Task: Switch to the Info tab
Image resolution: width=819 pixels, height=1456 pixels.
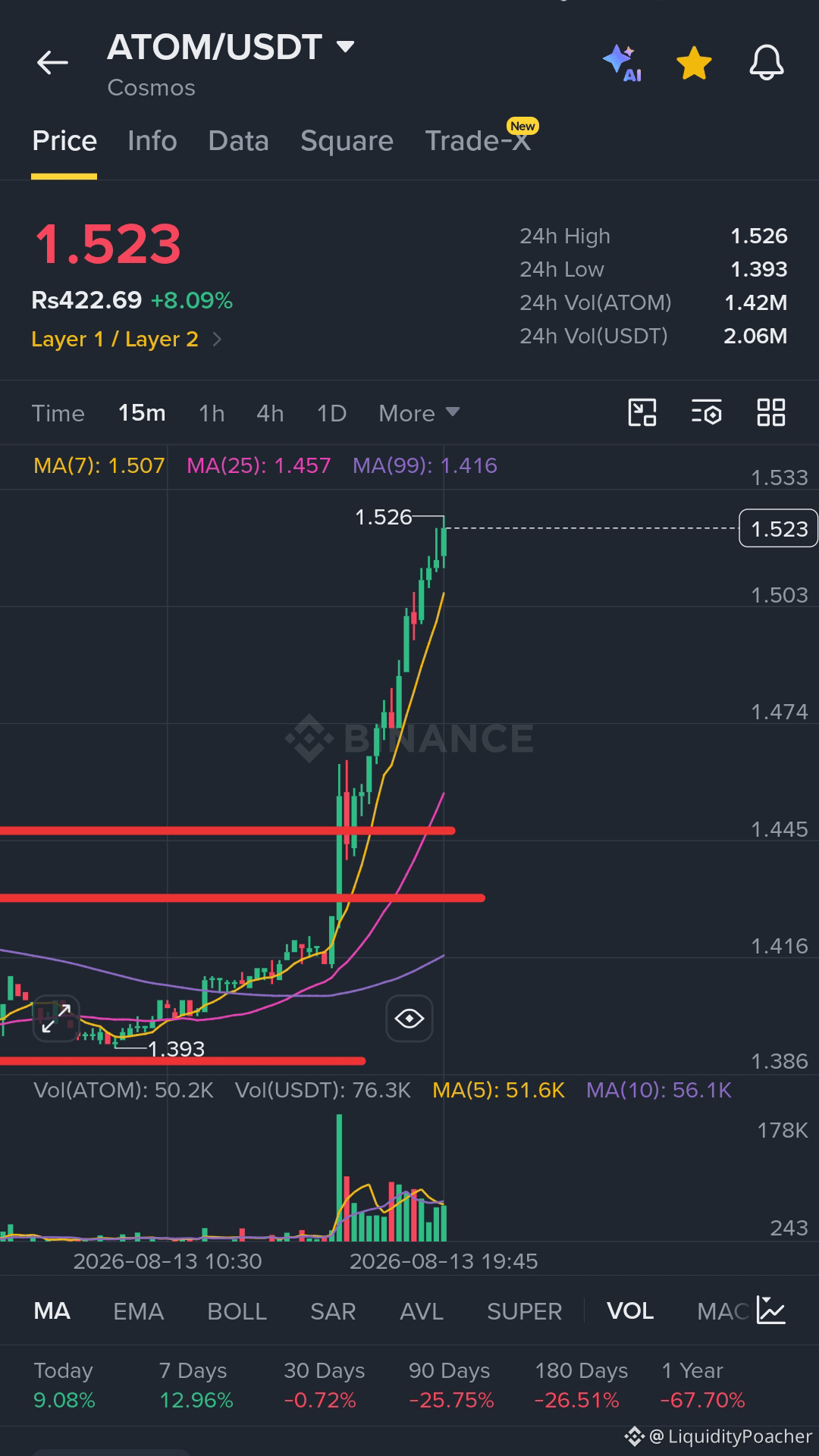Action: pos(152,141)
